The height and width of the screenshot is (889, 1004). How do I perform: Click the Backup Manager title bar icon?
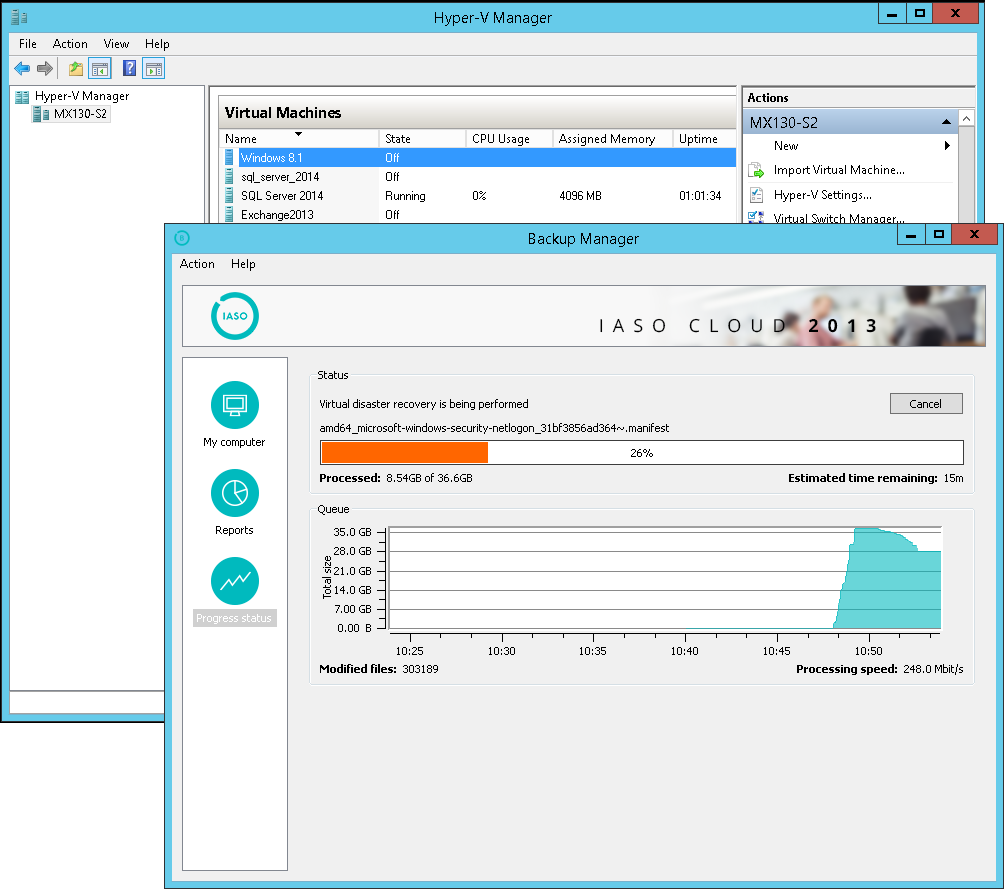(x=182, y=238)
